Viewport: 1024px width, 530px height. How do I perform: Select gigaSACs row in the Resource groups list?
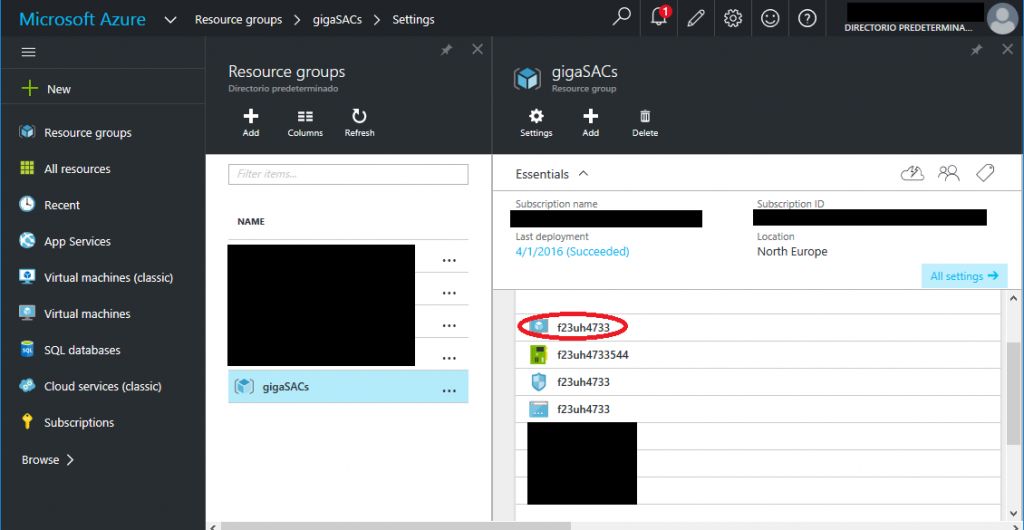(x=348, y=386)
